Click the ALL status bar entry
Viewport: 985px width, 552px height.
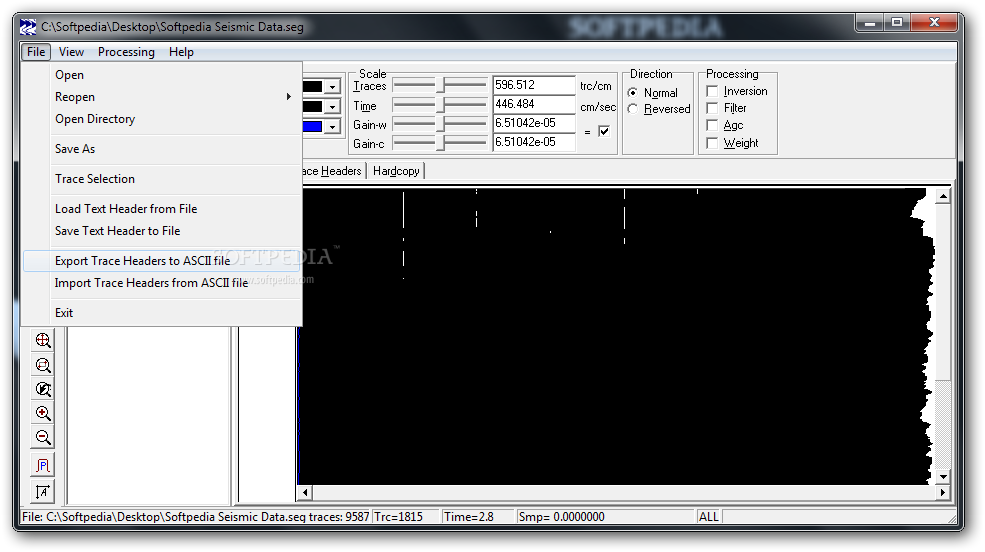[709, 517]
